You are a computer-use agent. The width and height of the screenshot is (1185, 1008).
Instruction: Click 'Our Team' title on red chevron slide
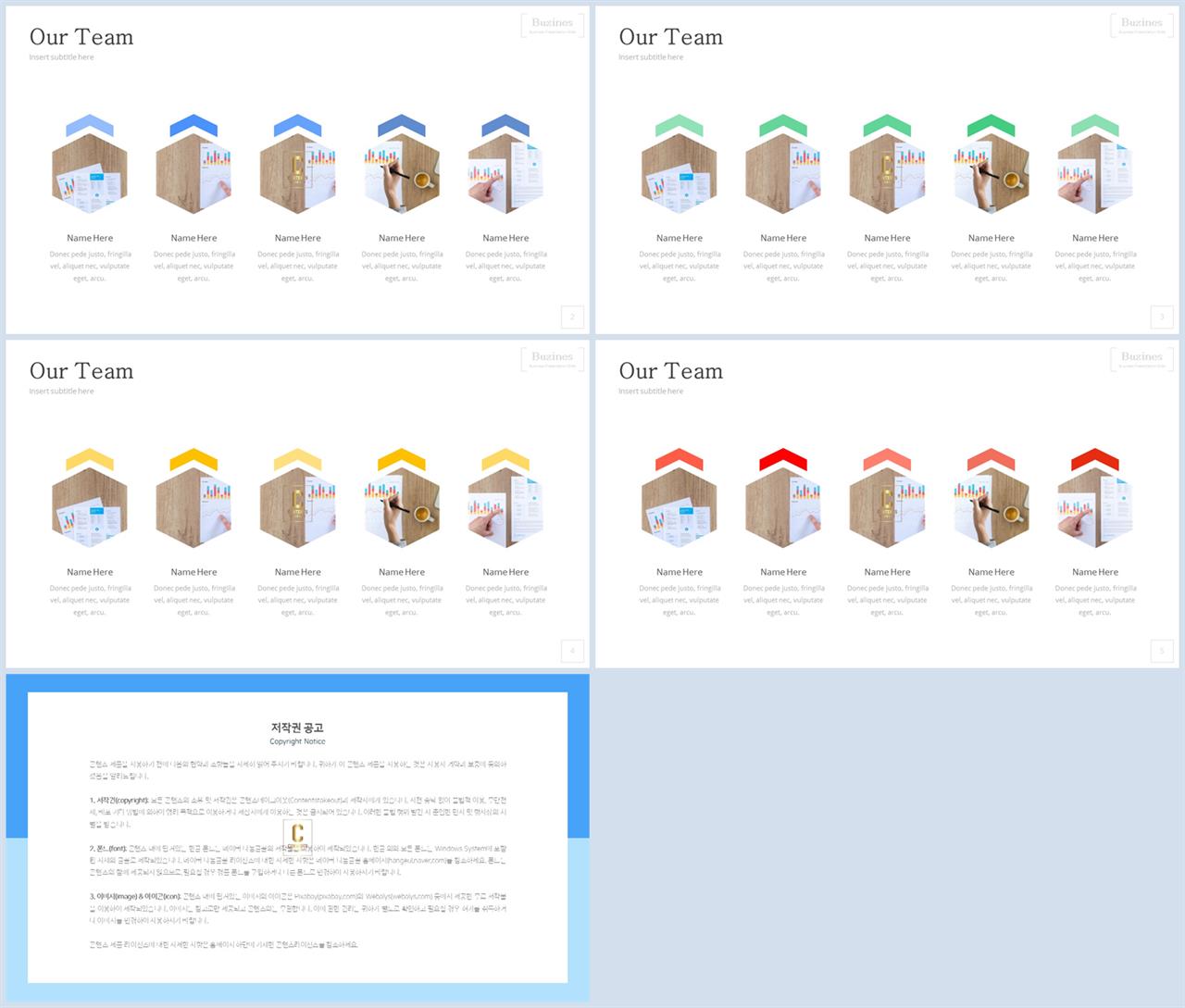coord(671,371)
